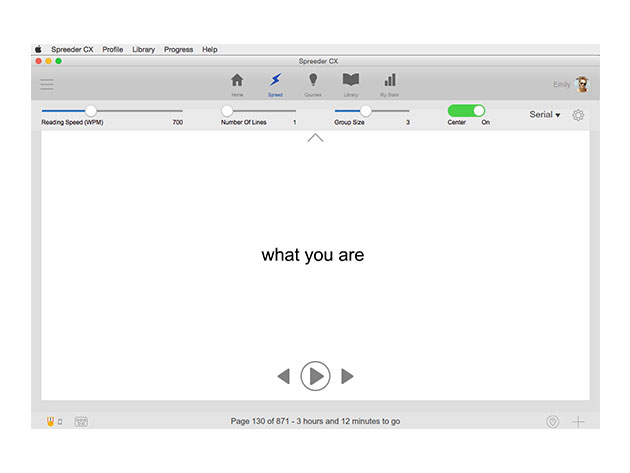This screenshot has height=473, width=630.
Task: Adjust the Group Size slider
Action: click(366, 111)
